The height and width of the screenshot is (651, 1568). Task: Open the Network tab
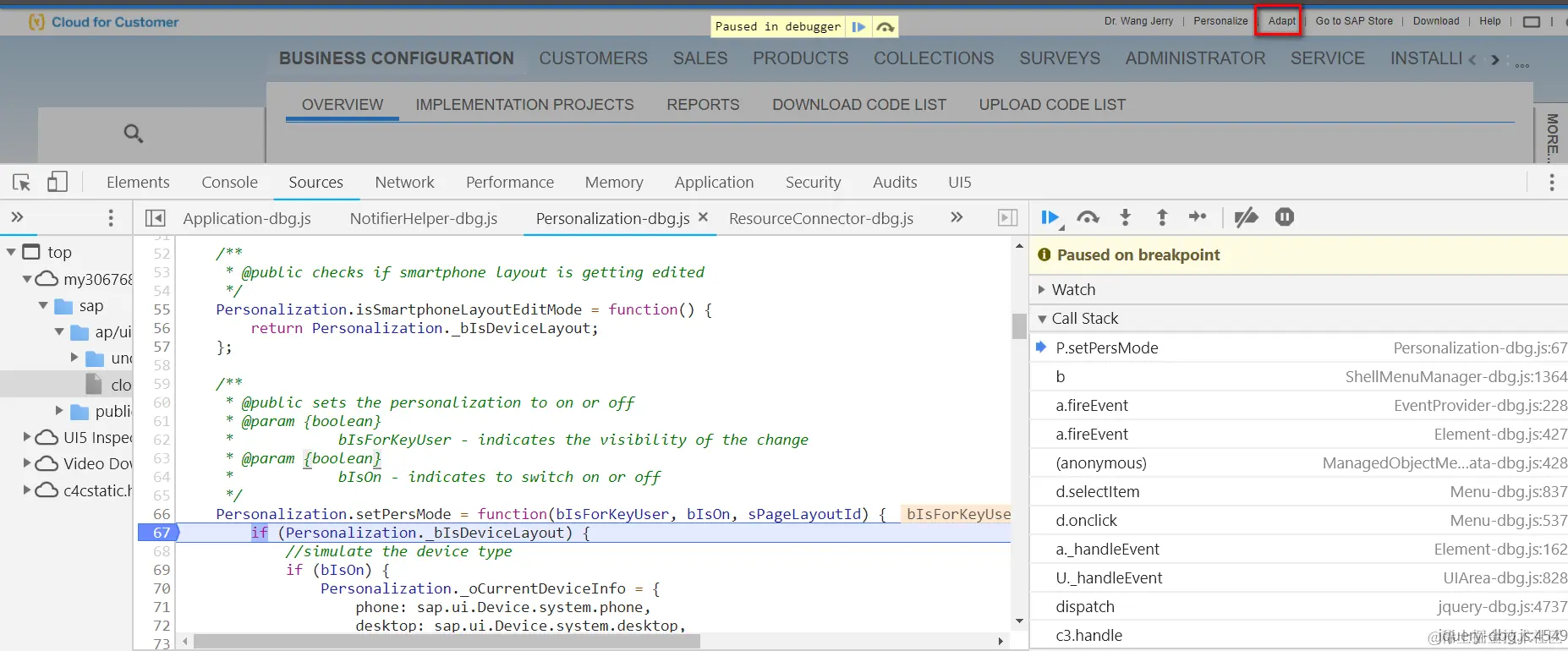(x=404, y=183)
